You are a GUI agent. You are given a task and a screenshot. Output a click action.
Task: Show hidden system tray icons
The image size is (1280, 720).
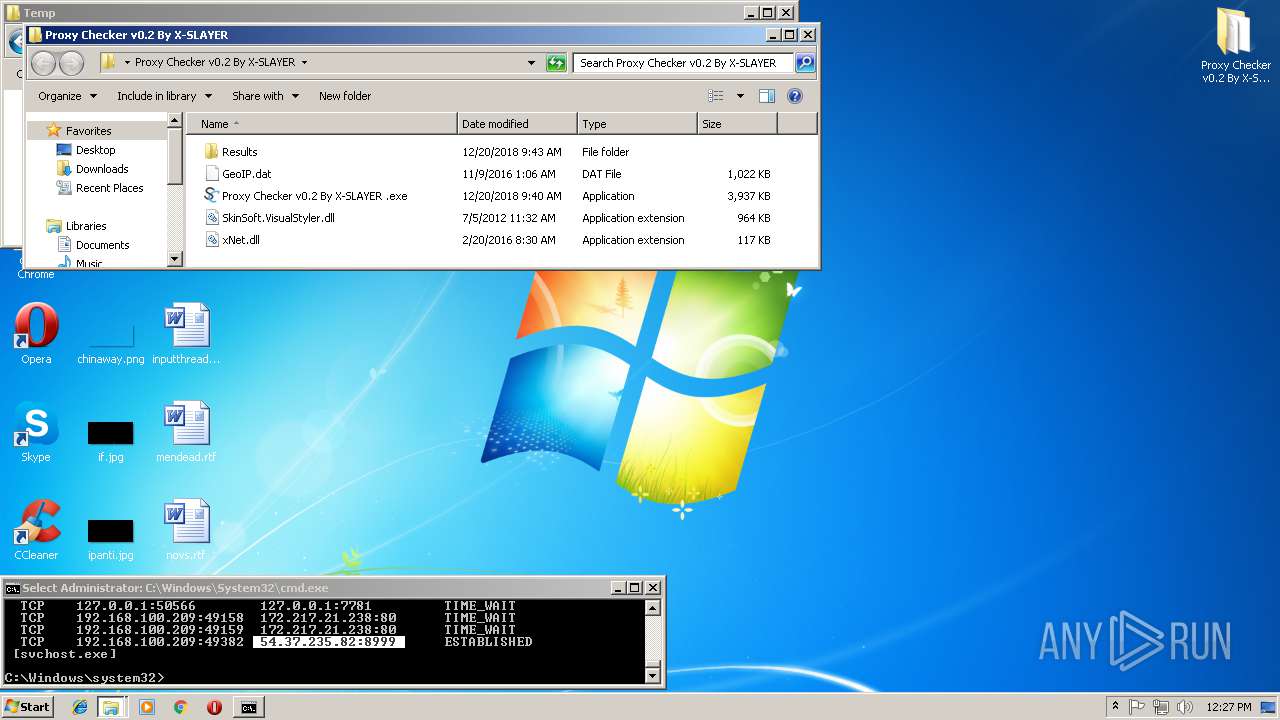coord(1115,707)
